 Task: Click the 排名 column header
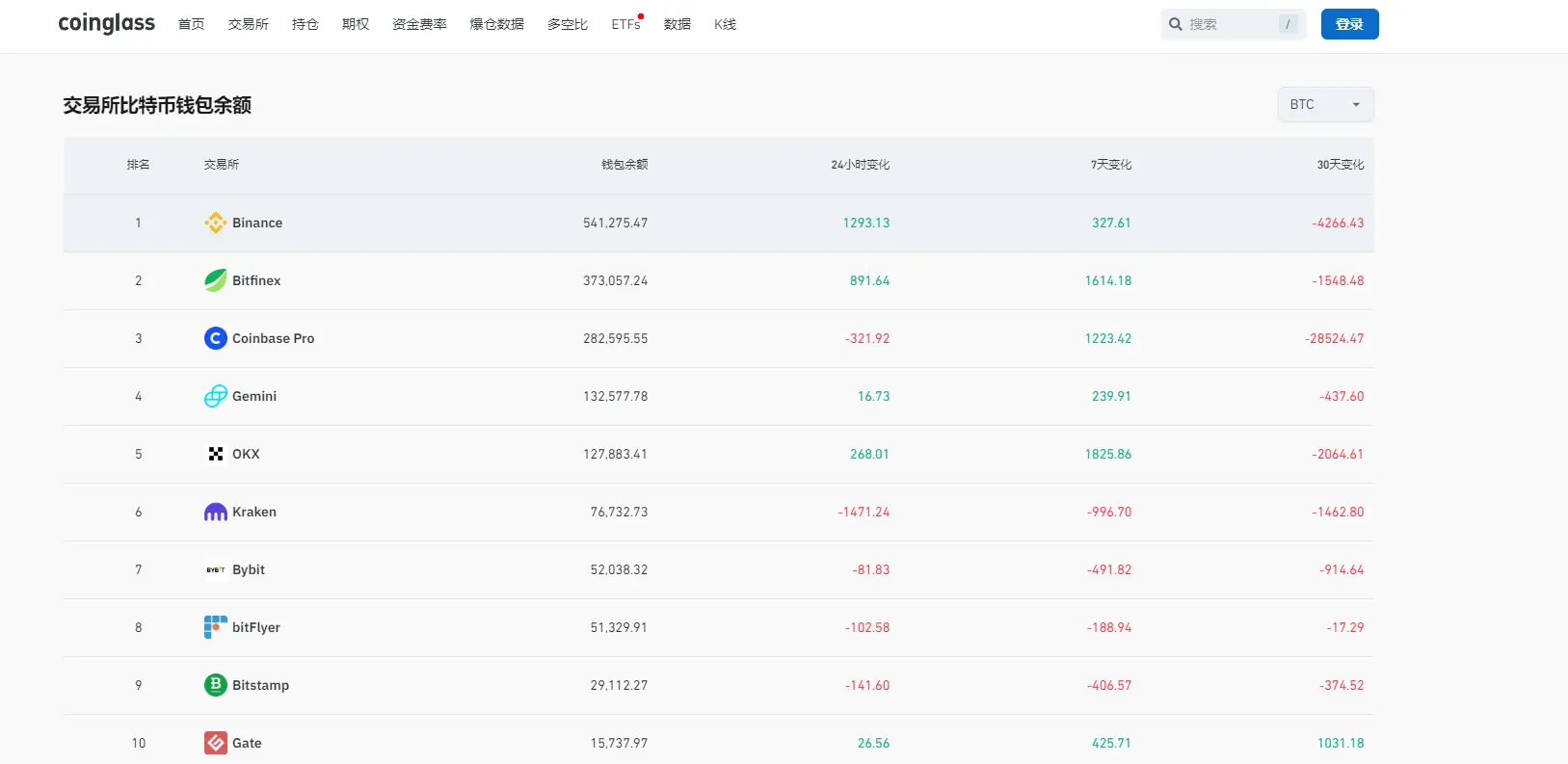(x=138, y=165)
